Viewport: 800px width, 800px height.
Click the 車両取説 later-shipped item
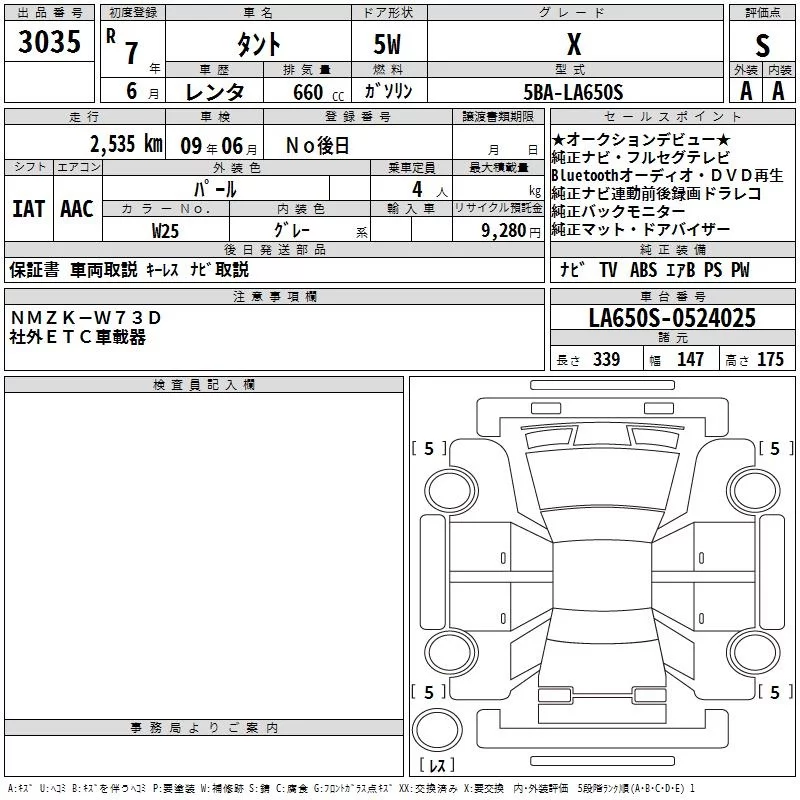pos(104,269)
